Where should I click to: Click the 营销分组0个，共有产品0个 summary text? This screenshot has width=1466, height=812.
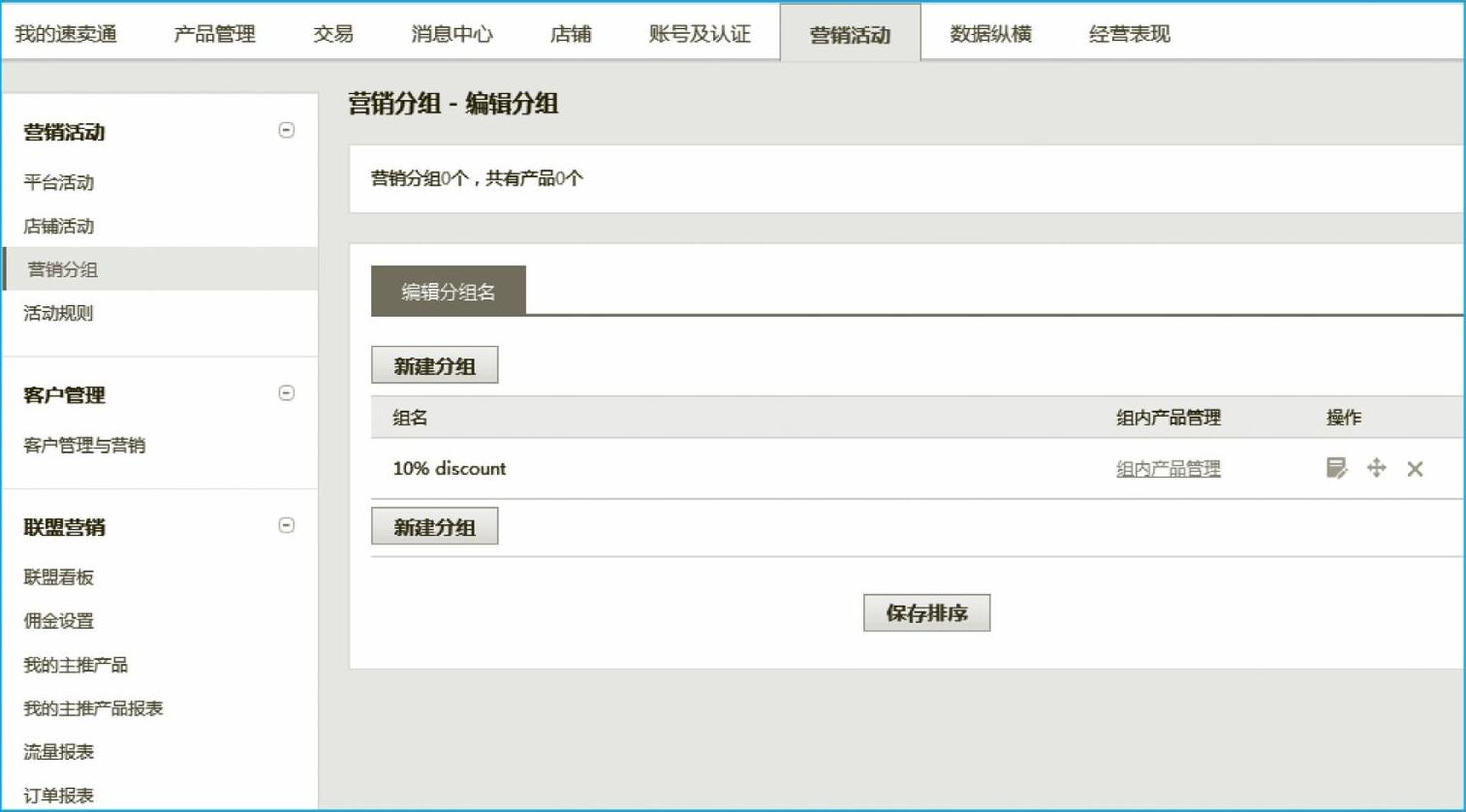[x=477, y=178]
